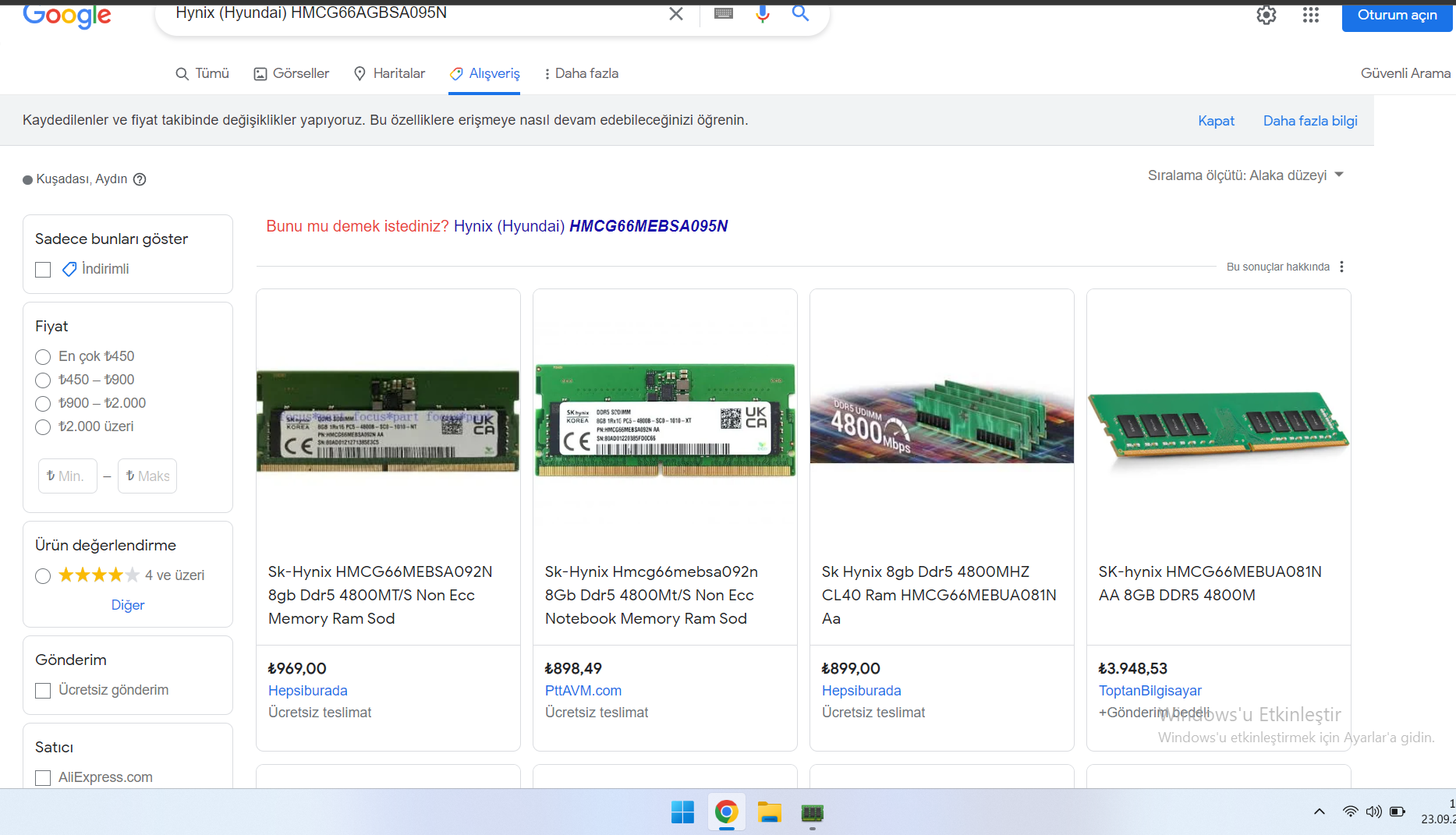Screen dimensions: 1456x835
Task: Tick the İndirimli checkbox
Action: [x=43, y=270]
